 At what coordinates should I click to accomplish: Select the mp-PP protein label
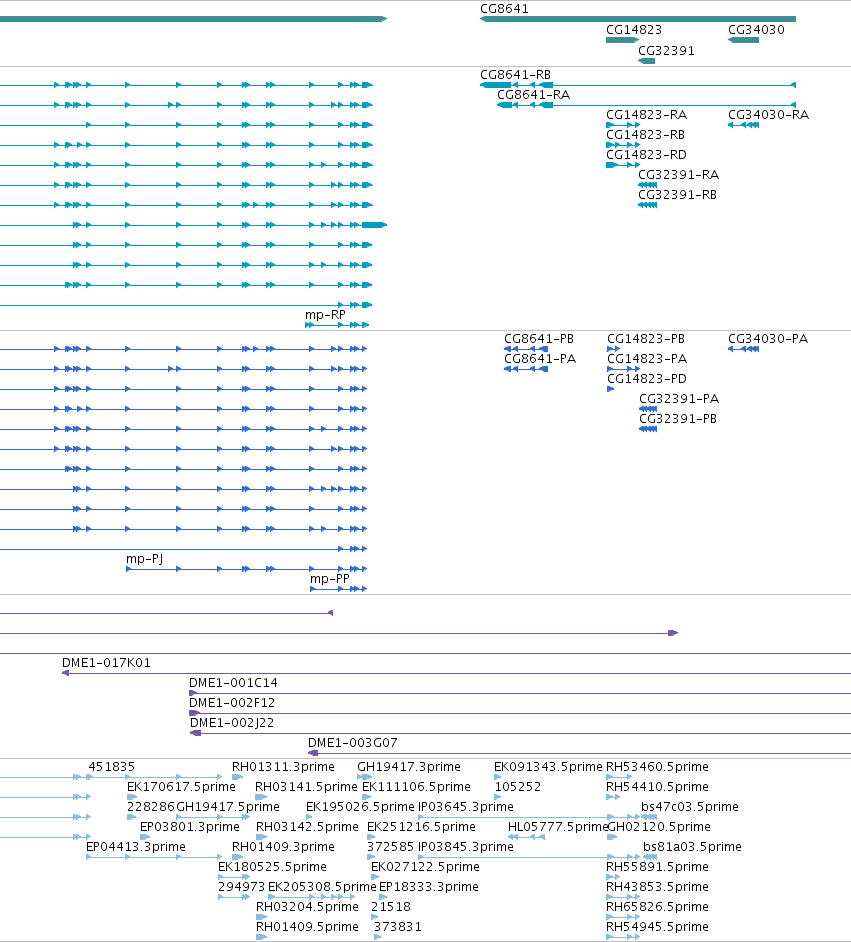[330, 579]
